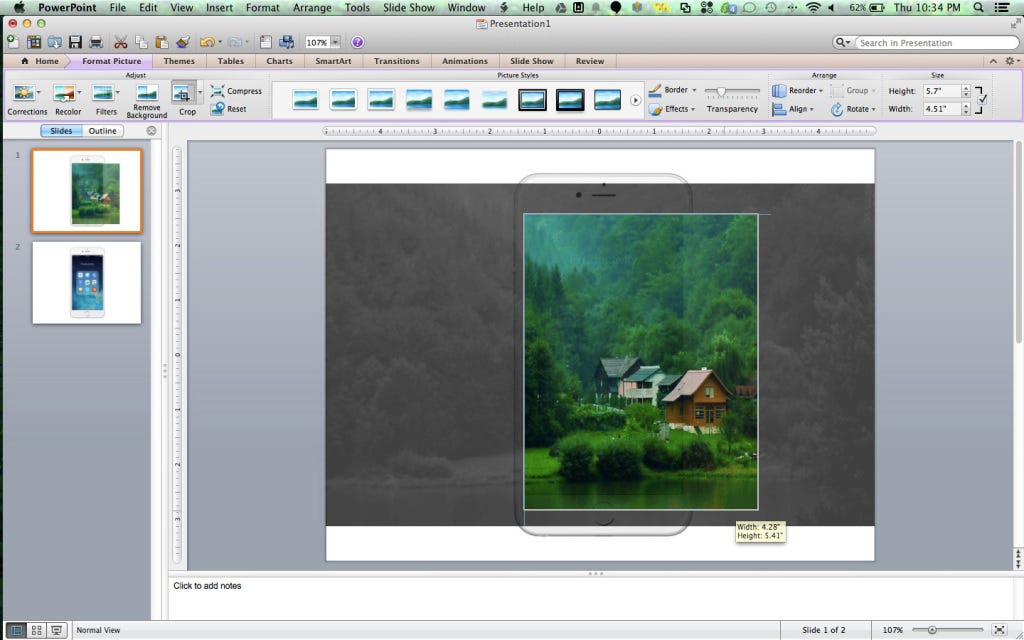Screen dimensions: 1024x640
Task: Open the purple Help button
Action: tap(357, 42)
